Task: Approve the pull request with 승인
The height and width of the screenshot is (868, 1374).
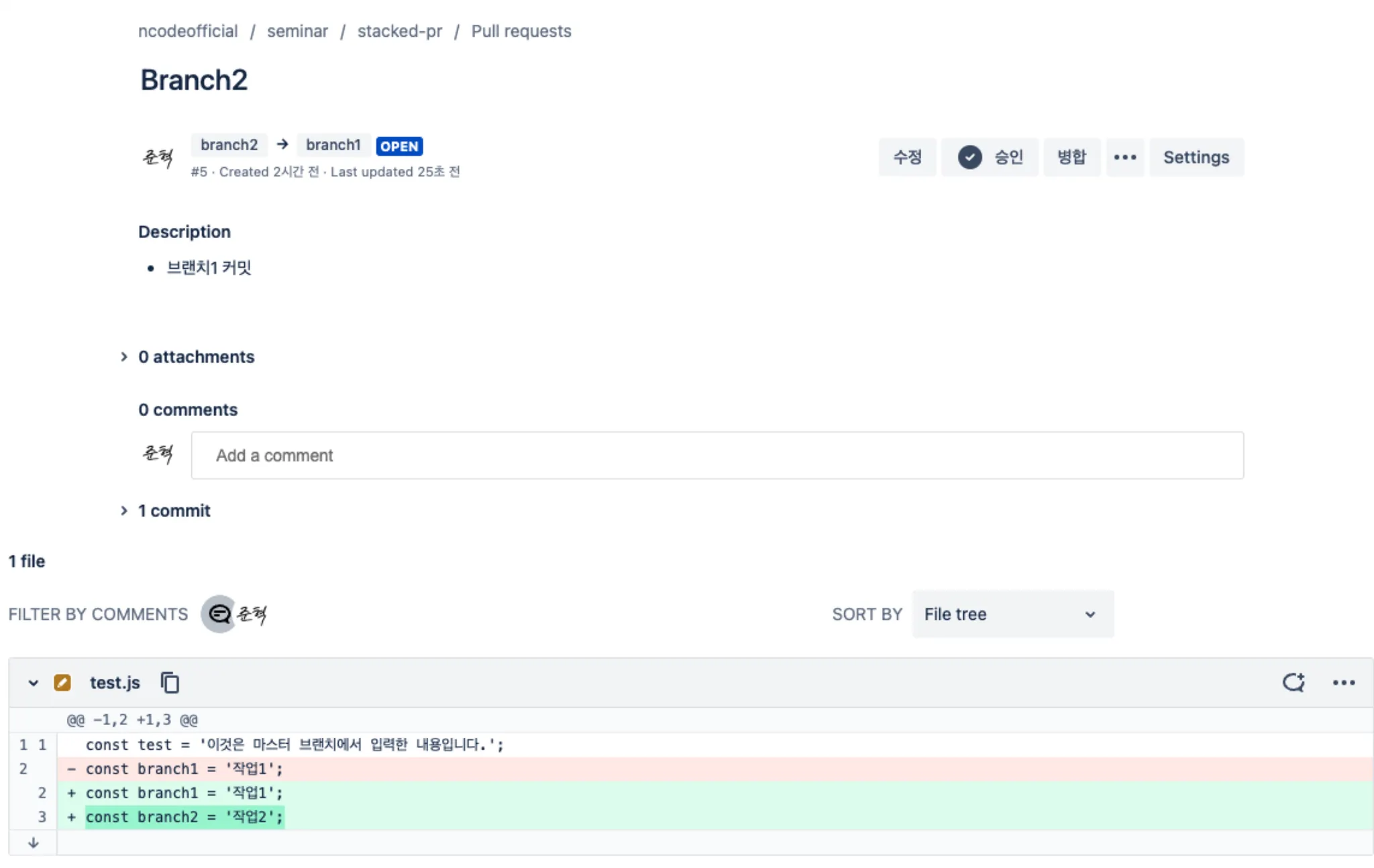Action: tap(990, 157)
